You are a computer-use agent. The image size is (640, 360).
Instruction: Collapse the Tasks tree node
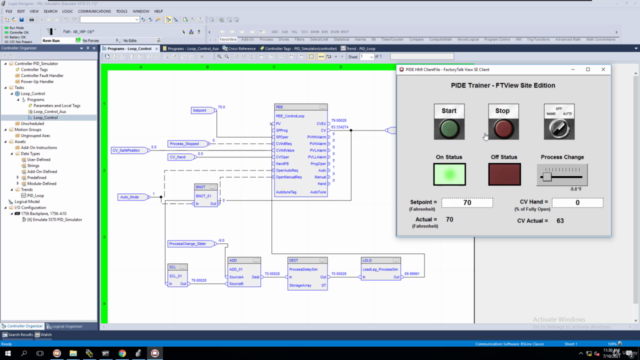coord(6,87)
